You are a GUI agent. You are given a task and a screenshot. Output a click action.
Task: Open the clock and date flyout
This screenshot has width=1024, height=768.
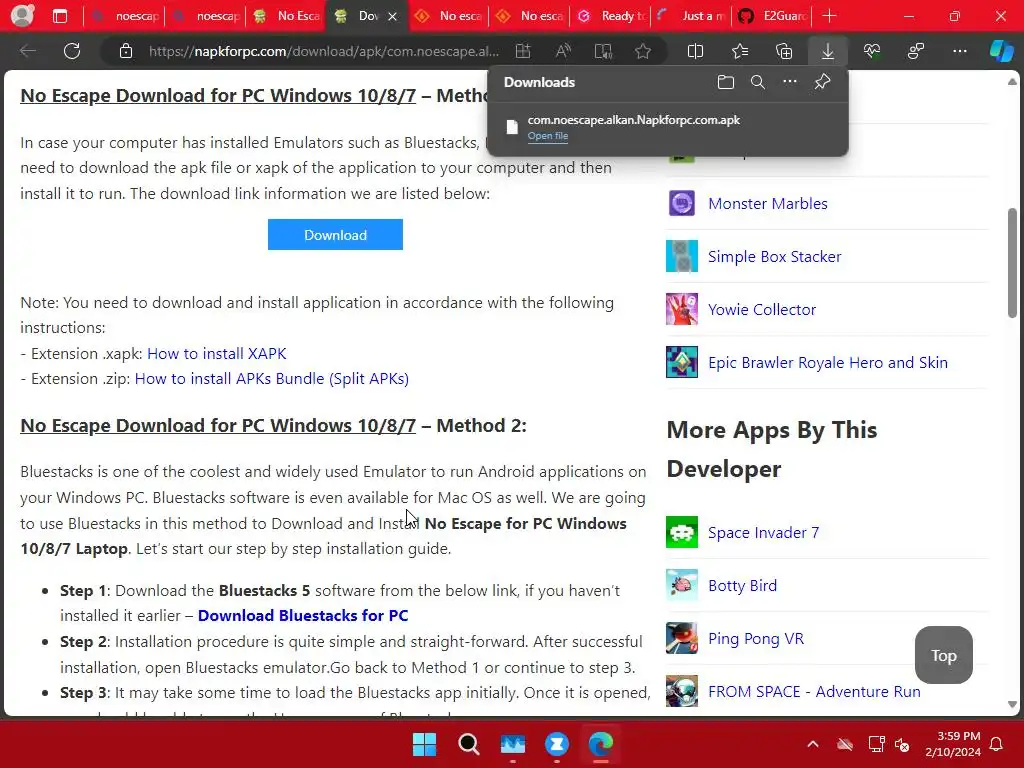point(953,744)
